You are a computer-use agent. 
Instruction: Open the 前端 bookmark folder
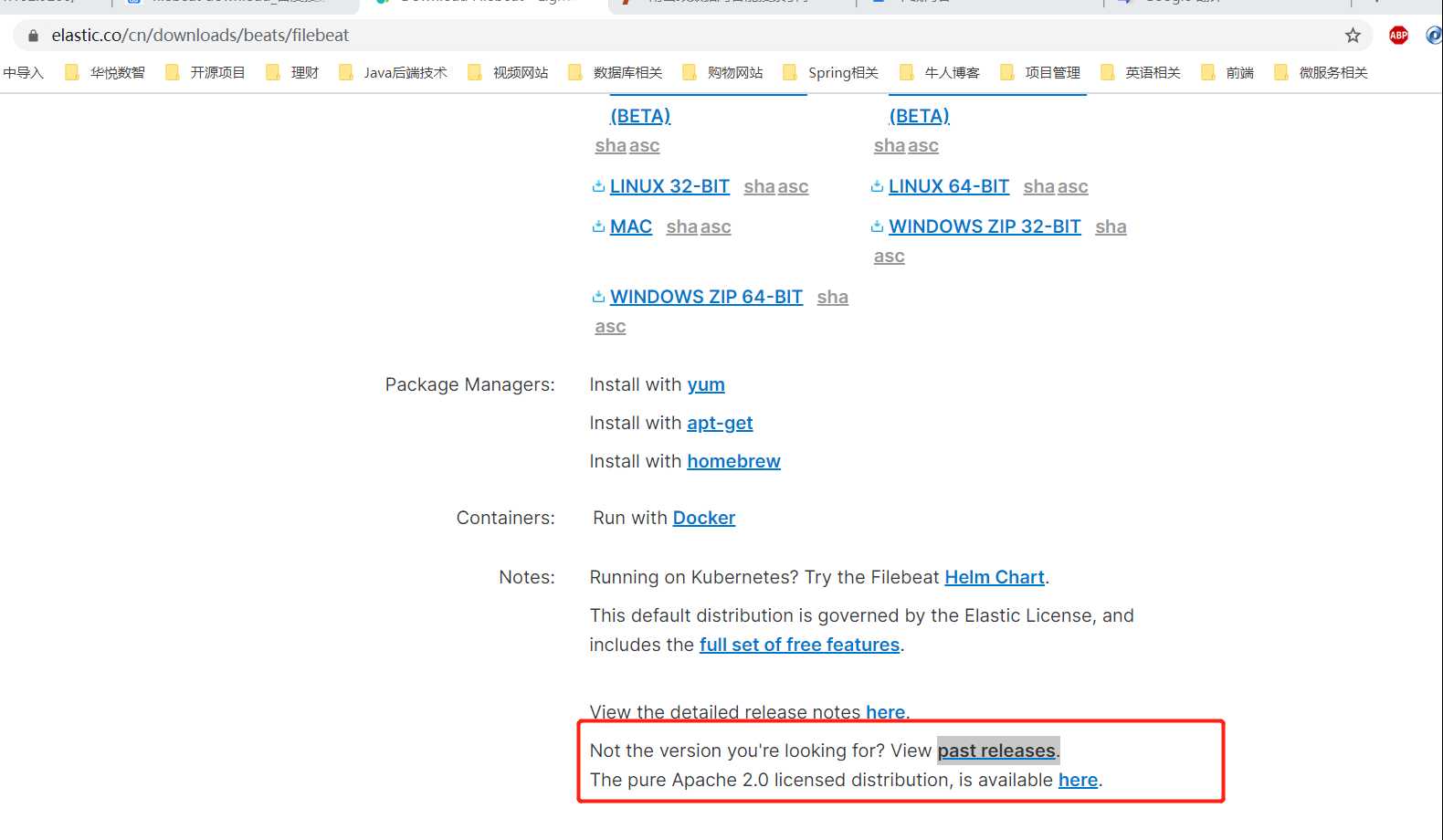click(1227, 72)
